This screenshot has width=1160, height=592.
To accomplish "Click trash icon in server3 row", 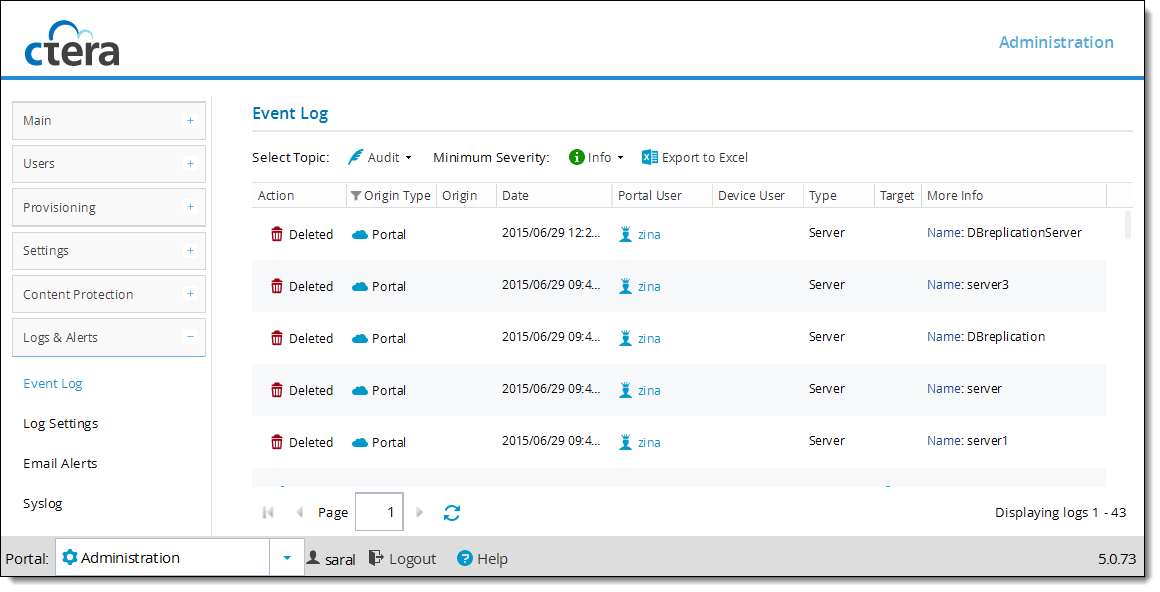I will click(277, 286).
